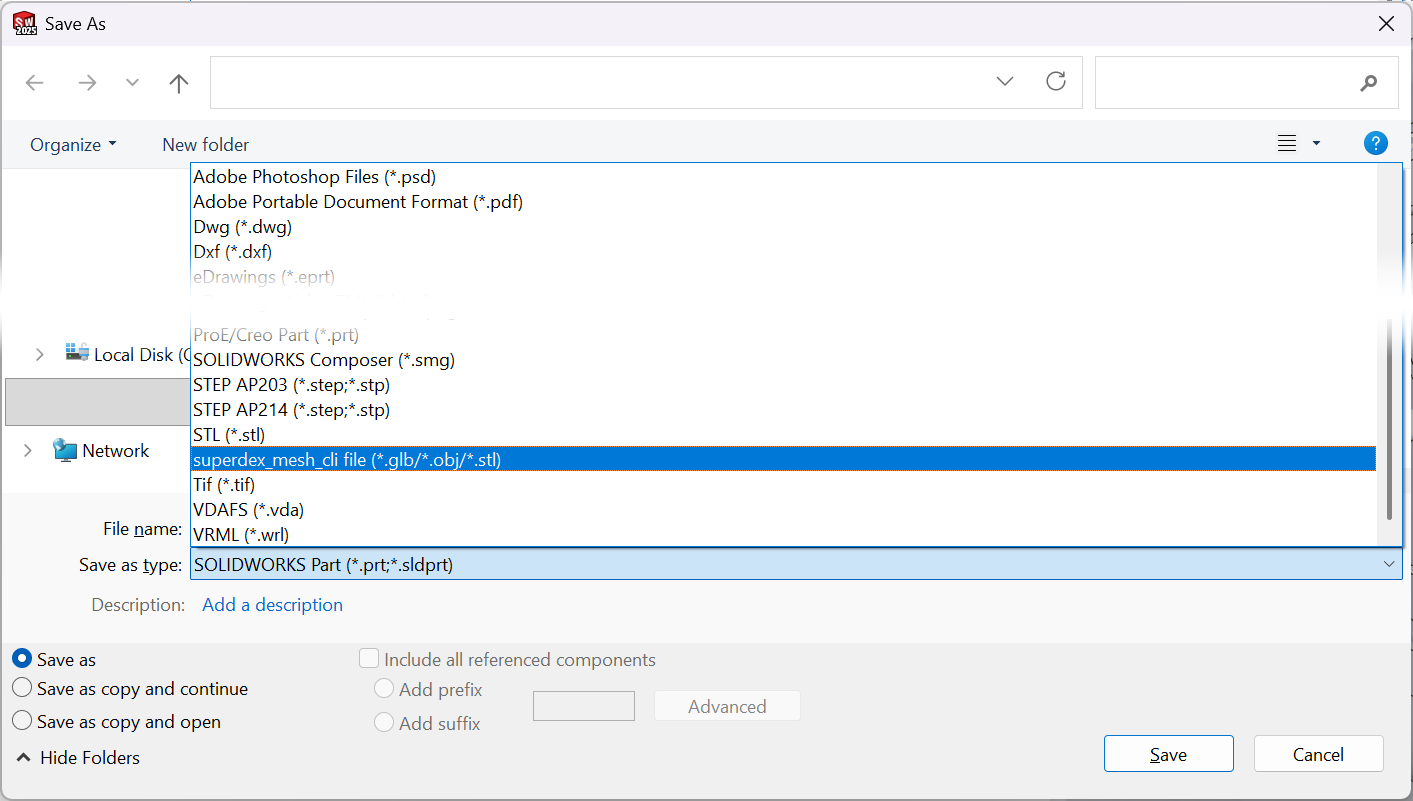Screen dimensions: 1413x801
Task: Choose the Tif (*.tif) format
Action: click(783, 485)
